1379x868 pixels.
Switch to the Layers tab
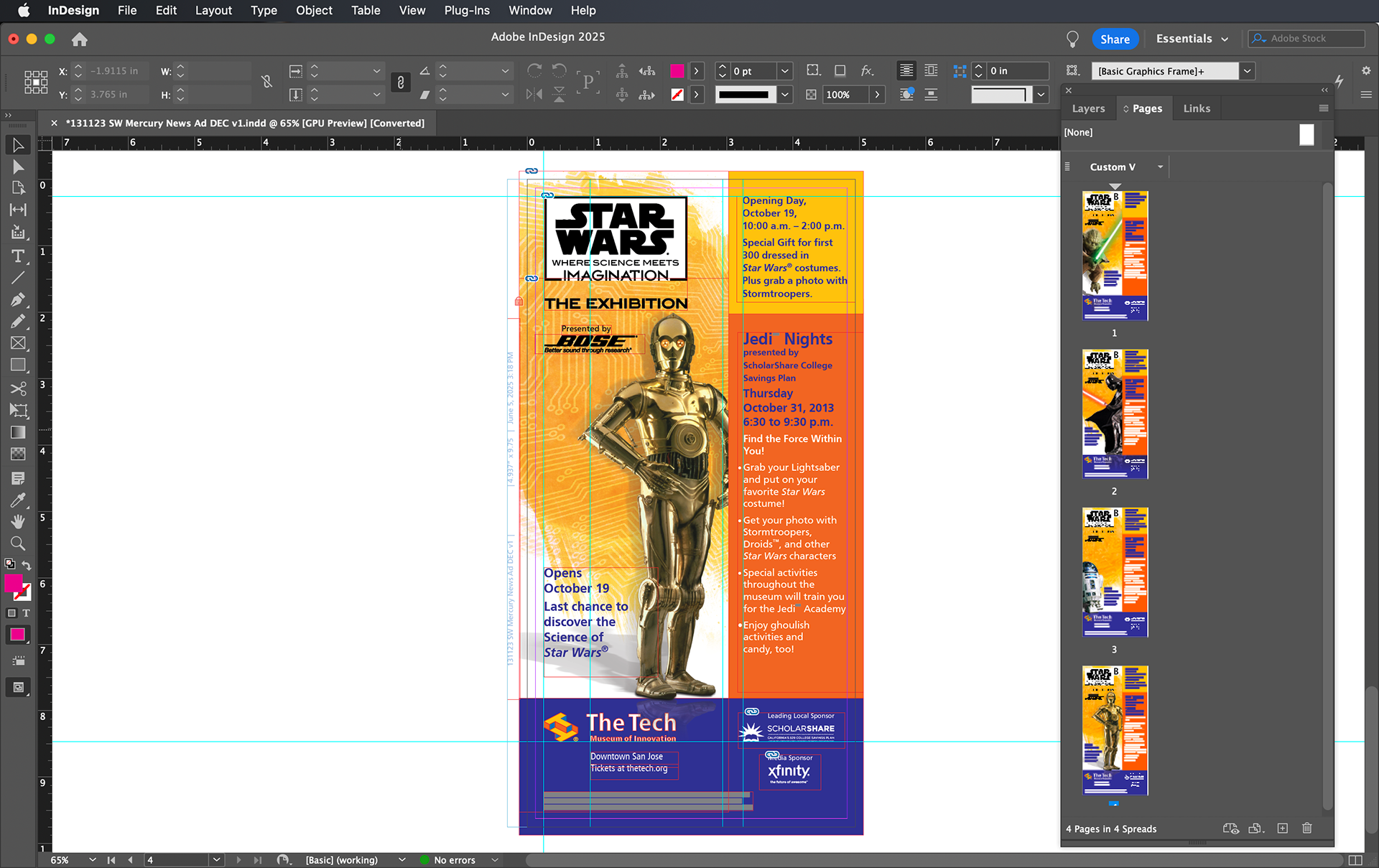pos(1088,108)
